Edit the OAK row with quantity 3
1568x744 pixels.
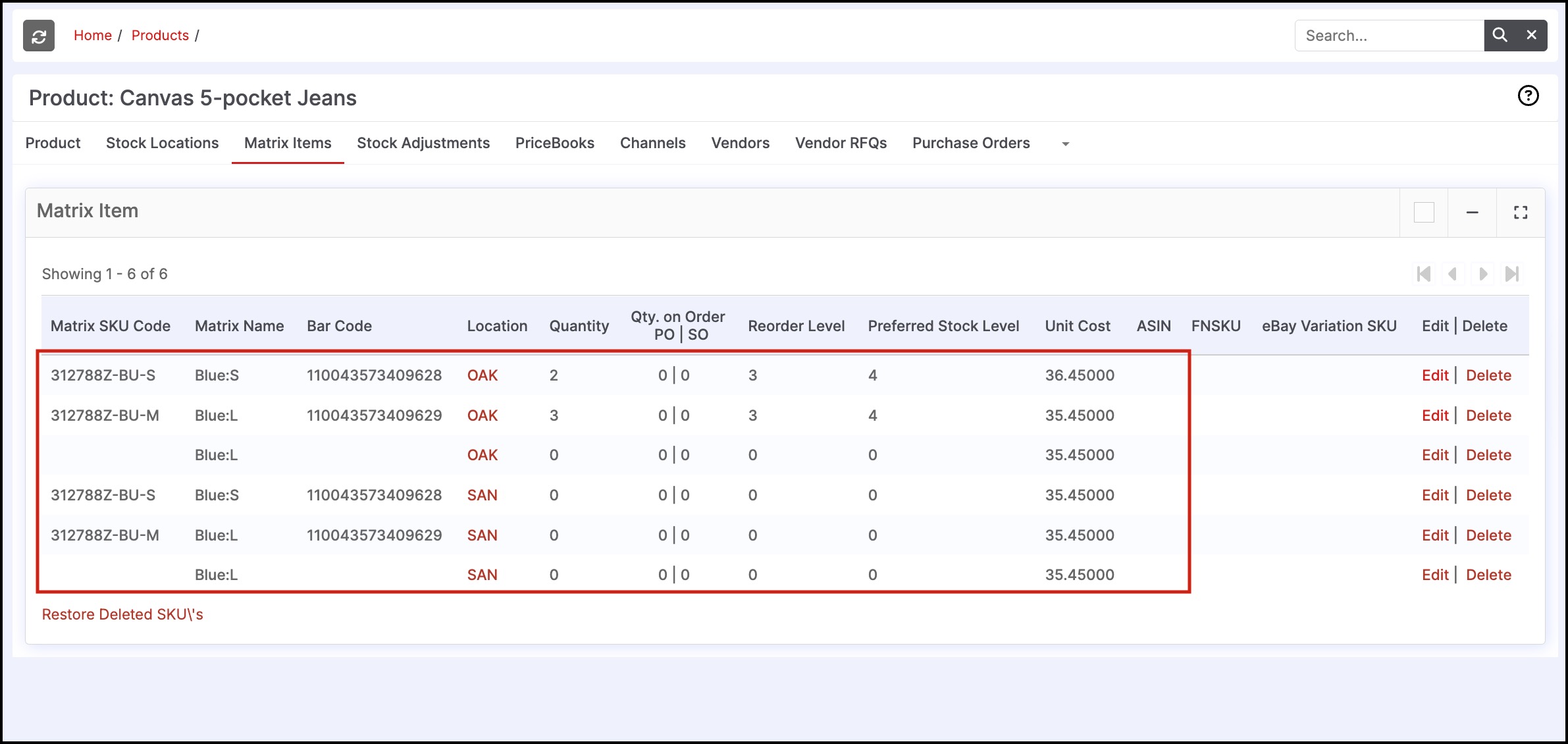(1435, 415)
